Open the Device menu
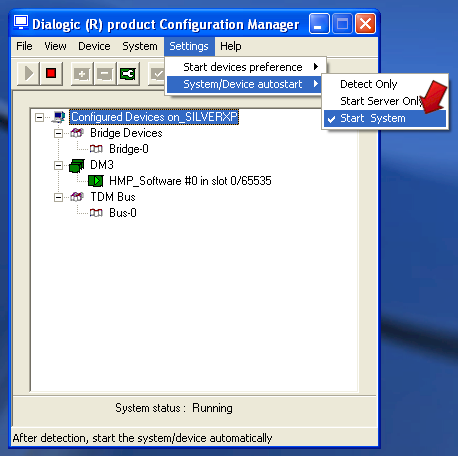The image size is (458, 456). [x=94, y=46]
